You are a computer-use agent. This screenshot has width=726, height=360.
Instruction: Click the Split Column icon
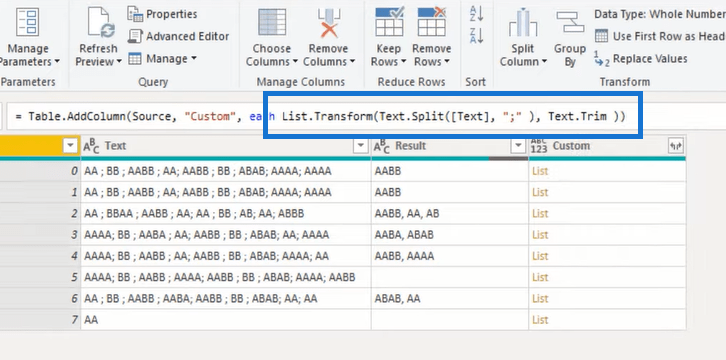(x=523, y=22)
